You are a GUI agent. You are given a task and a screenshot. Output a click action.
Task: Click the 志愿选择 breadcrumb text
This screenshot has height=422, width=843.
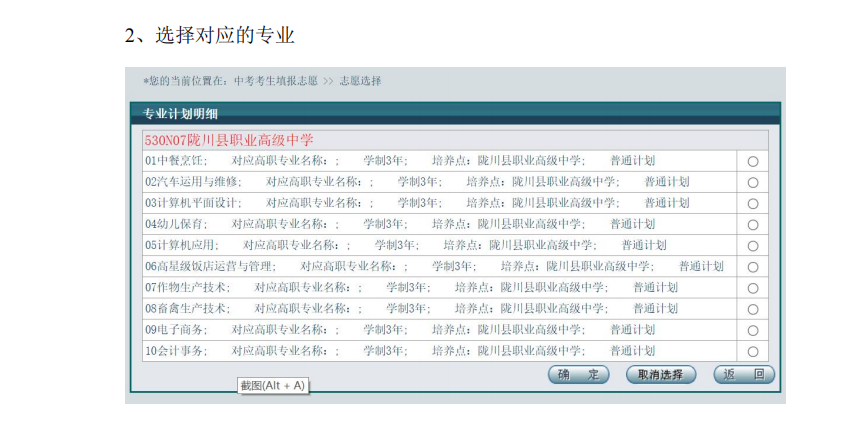(x=360, y=81)
